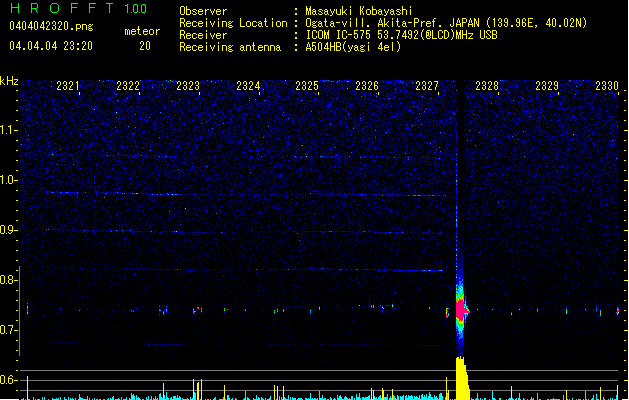This screenshot has height=400, width=629.
Task: Click the A504HB(yagi 4el) antenna text
Action: pos(353,47)
